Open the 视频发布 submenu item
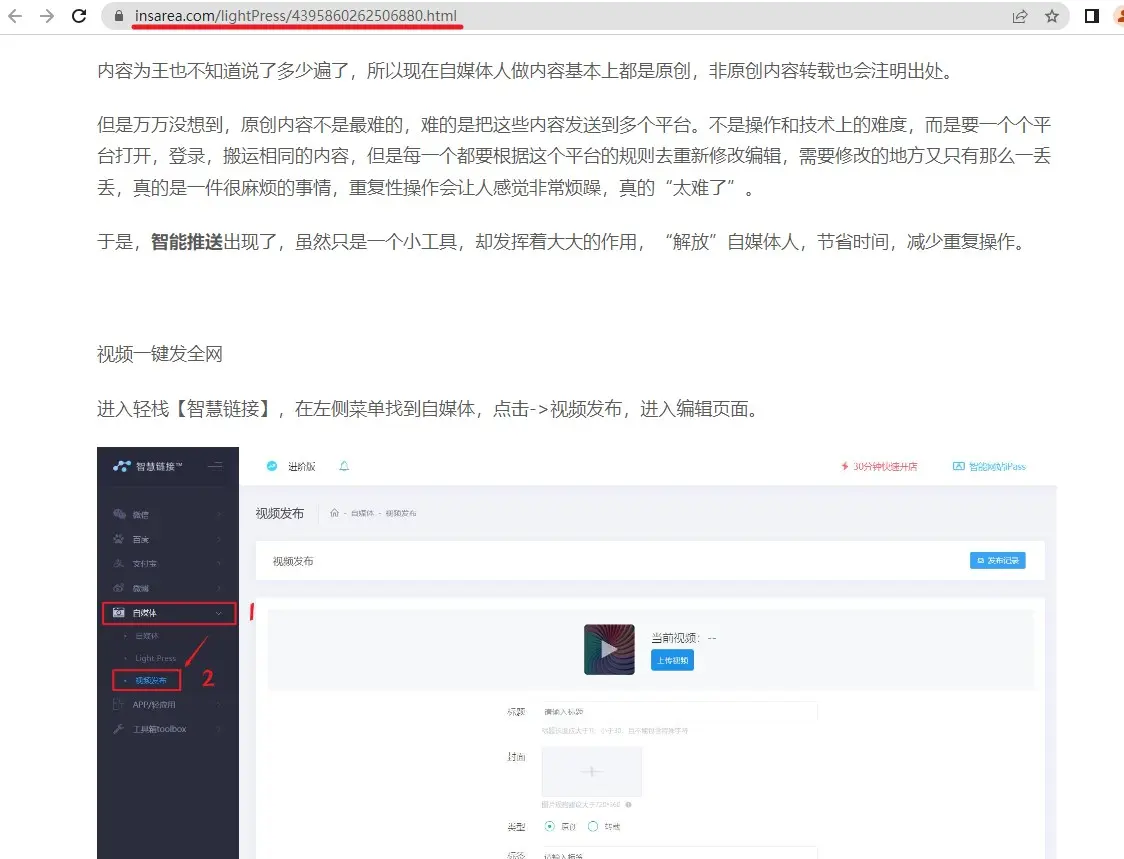The width and height of the screenshot is (1124, 859). 152,681
